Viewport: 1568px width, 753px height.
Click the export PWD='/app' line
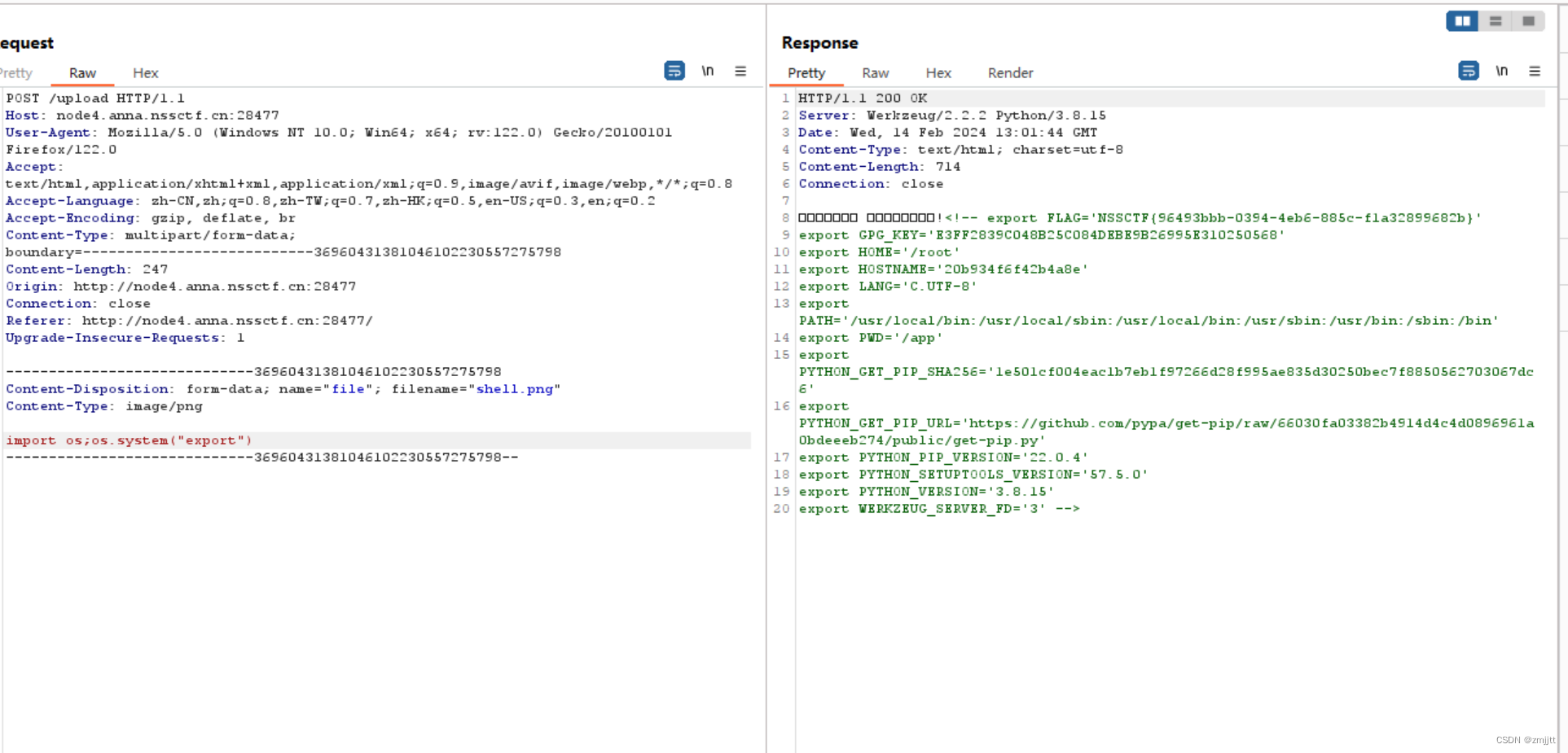click(x=871, y=338)
